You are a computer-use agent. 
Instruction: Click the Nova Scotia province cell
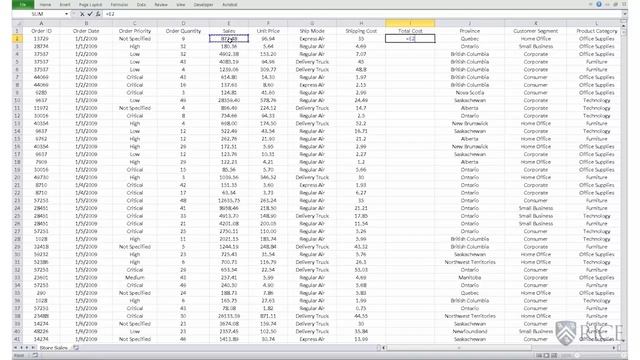click(470, 93)
